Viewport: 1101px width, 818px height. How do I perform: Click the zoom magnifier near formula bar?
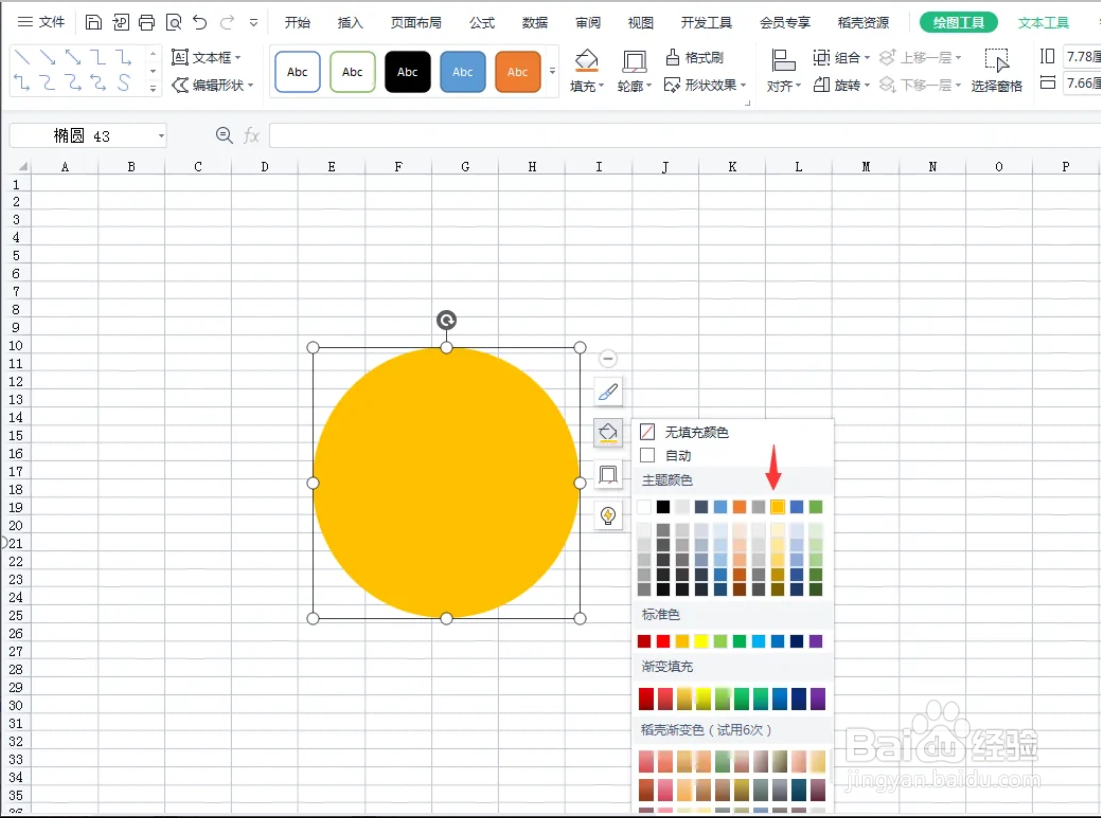[224, 136]
